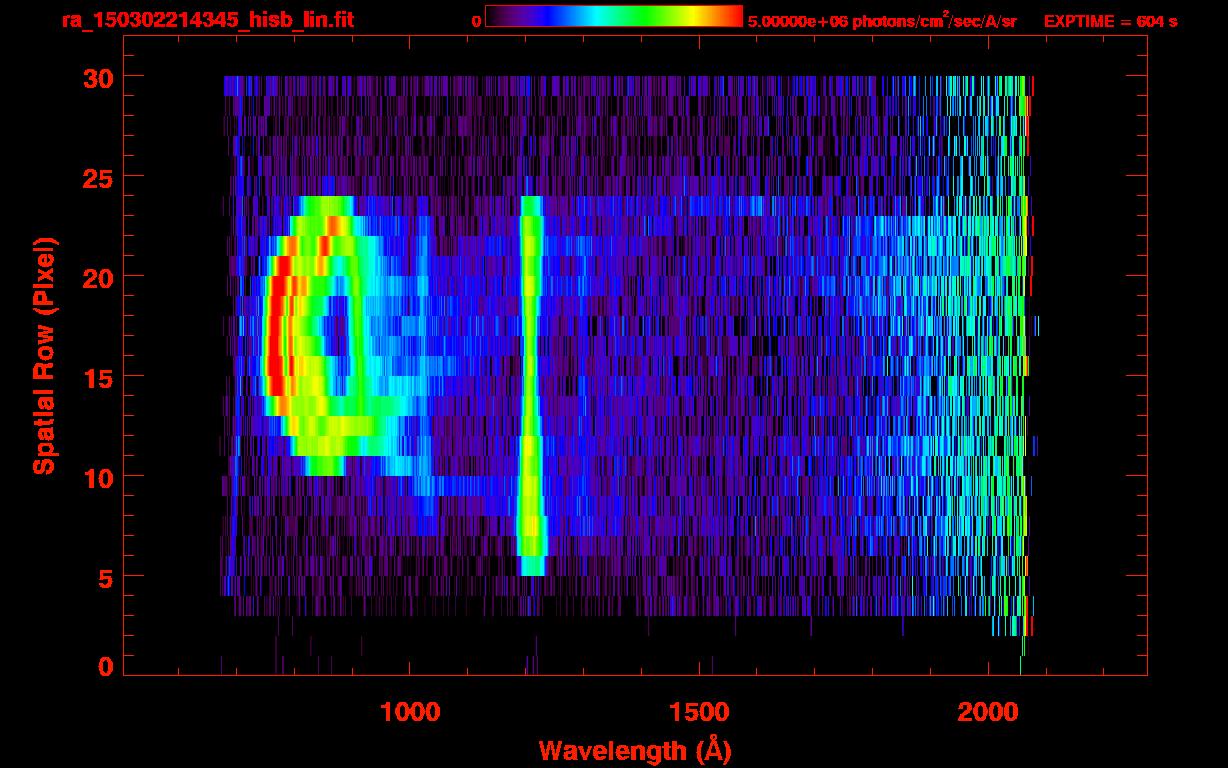Image resolution: width=1228 pixels, height=768 pixels.
Task: Click the bright vertical emission line near 1216 Å
Action: pos(531,386)
